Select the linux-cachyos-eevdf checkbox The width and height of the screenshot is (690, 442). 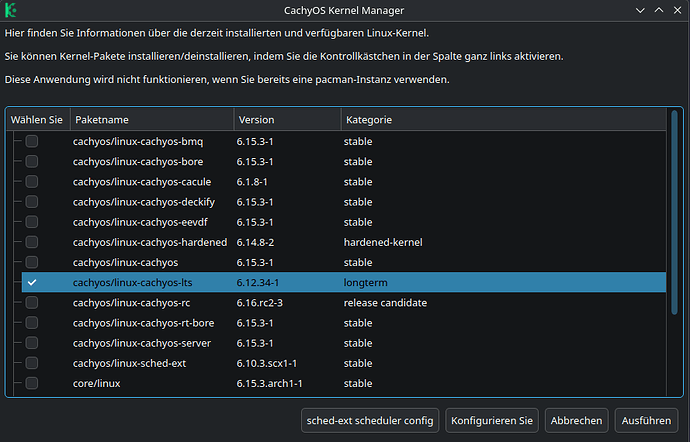pyautogui.click(x=32, y=222)
